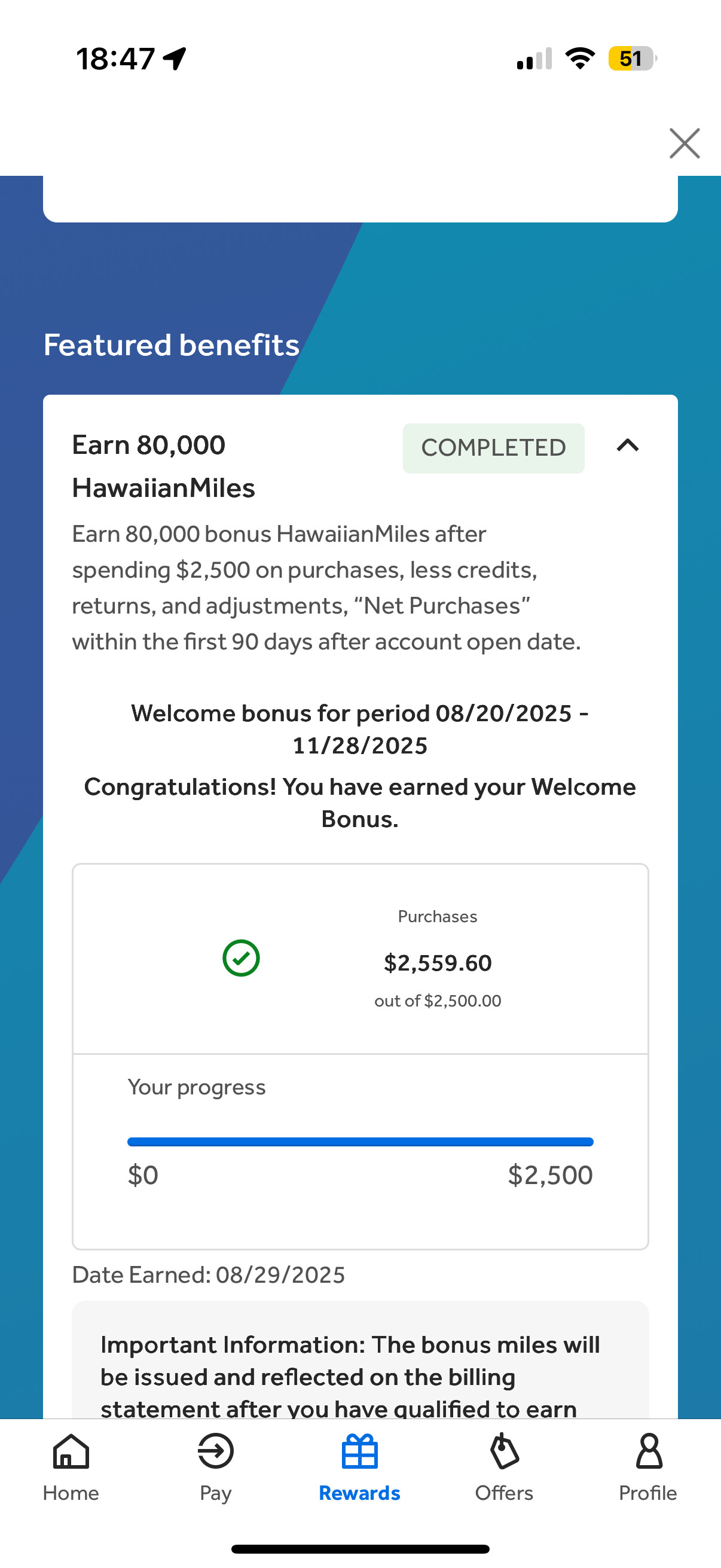Image resolution: width=721 pixels, height=1568 pixels.
Task: Tap the location arrow in status bar
Action: pos(175,59)
